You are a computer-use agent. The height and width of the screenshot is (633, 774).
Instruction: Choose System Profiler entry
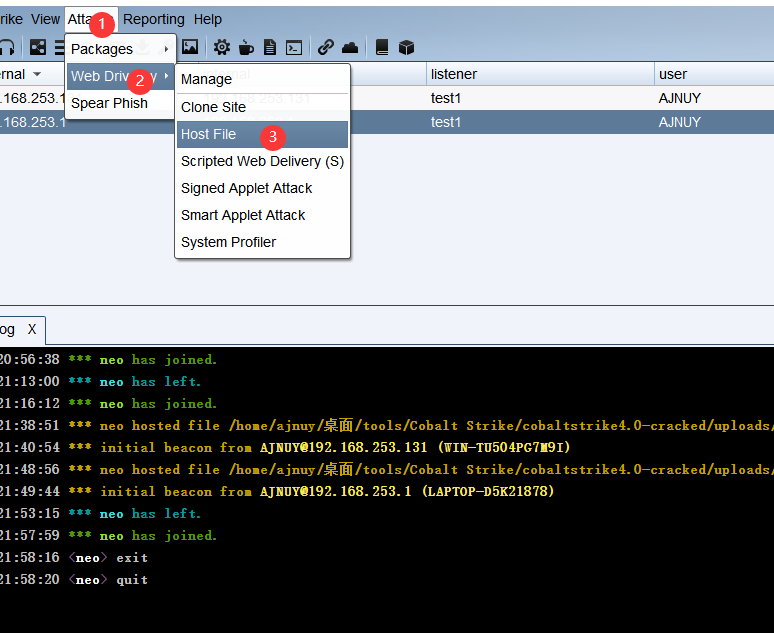262,242
